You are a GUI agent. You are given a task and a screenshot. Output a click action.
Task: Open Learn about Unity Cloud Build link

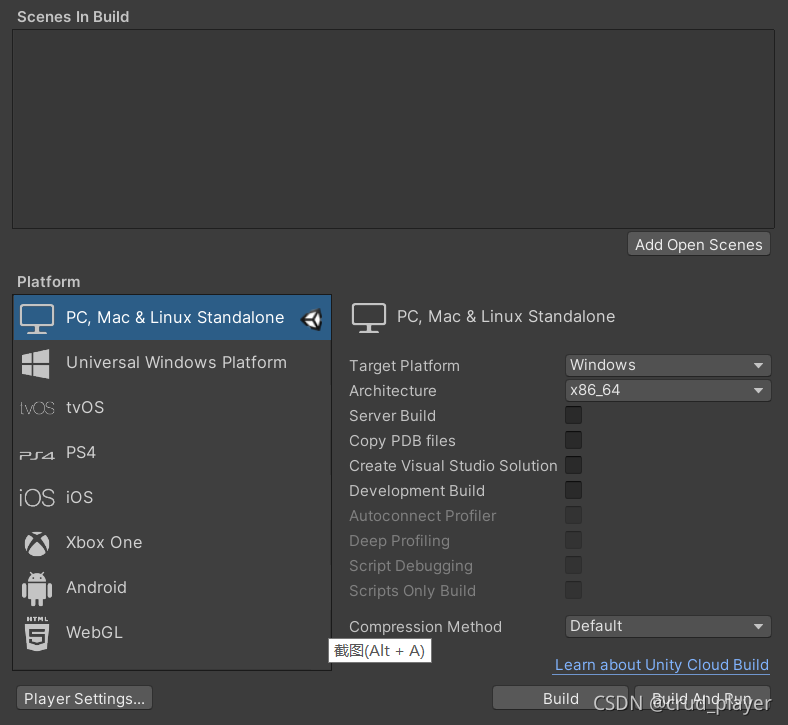point(661,665)
